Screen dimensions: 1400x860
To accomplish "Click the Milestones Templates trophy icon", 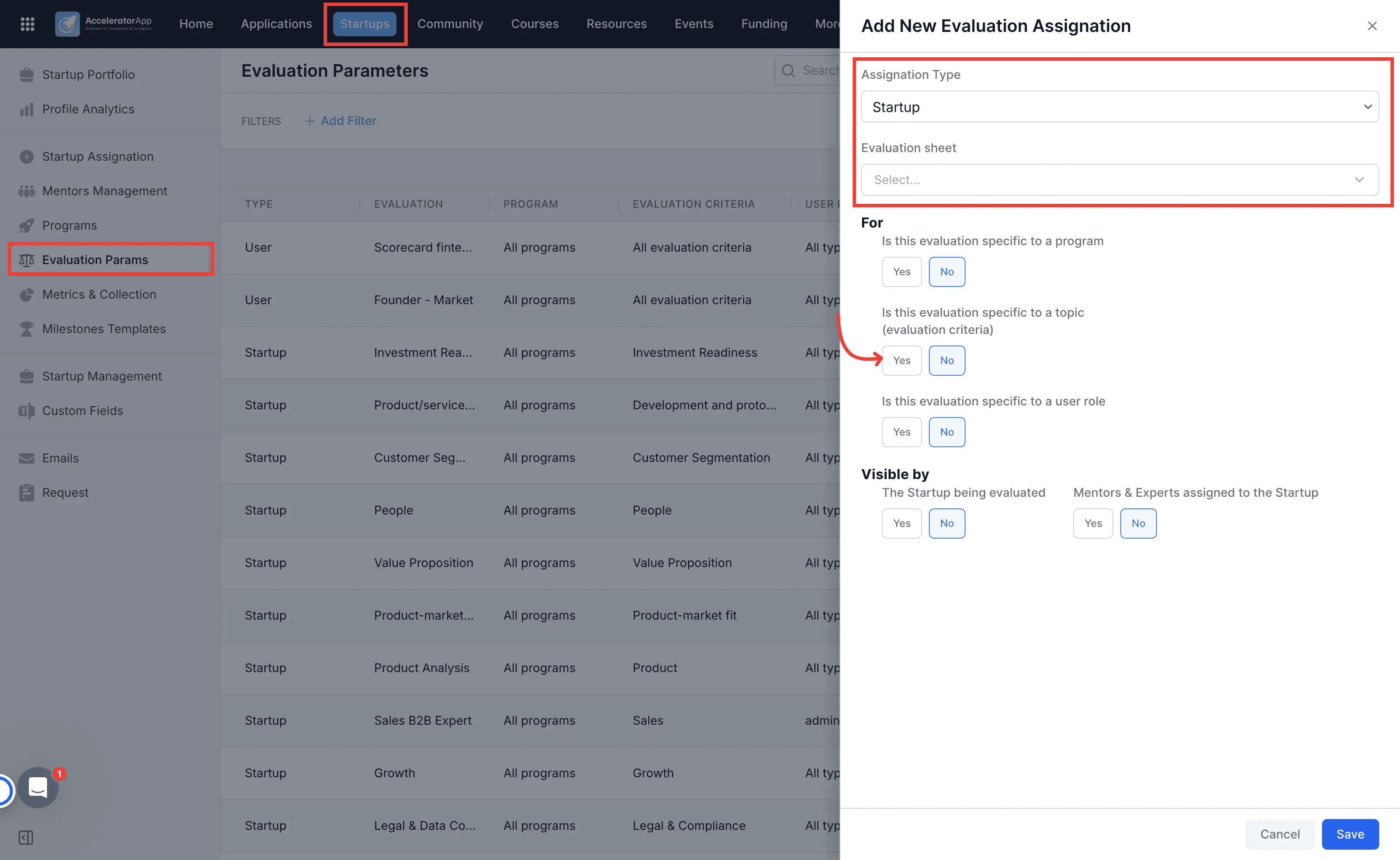I will (26, 329).
